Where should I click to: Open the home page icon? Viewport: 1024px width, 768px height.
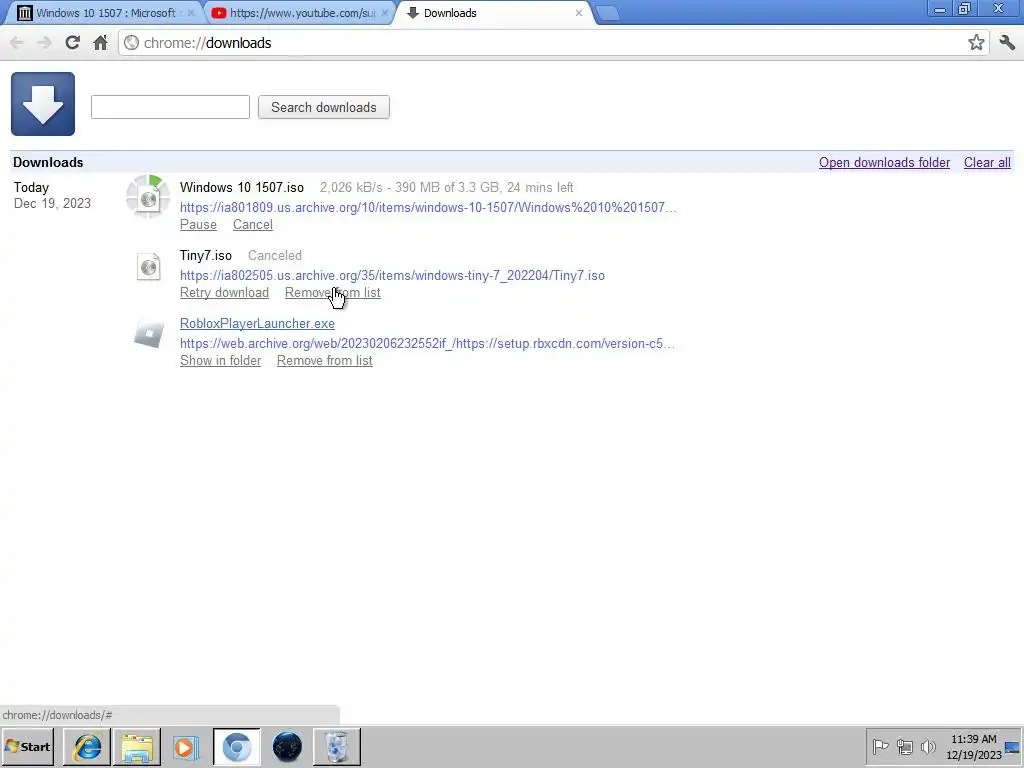coord(100,43)
